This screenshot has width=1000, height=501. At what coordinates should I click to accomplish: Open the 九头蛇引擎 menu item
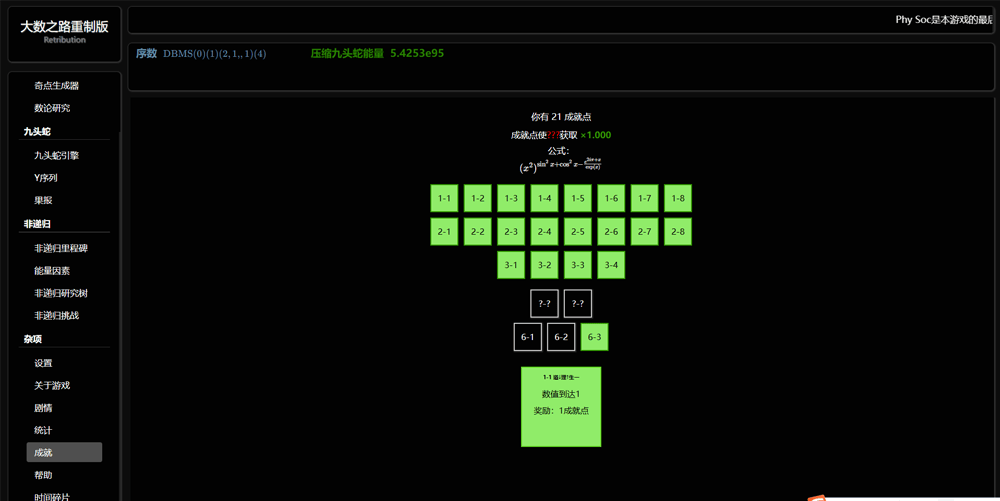(56, 156)
